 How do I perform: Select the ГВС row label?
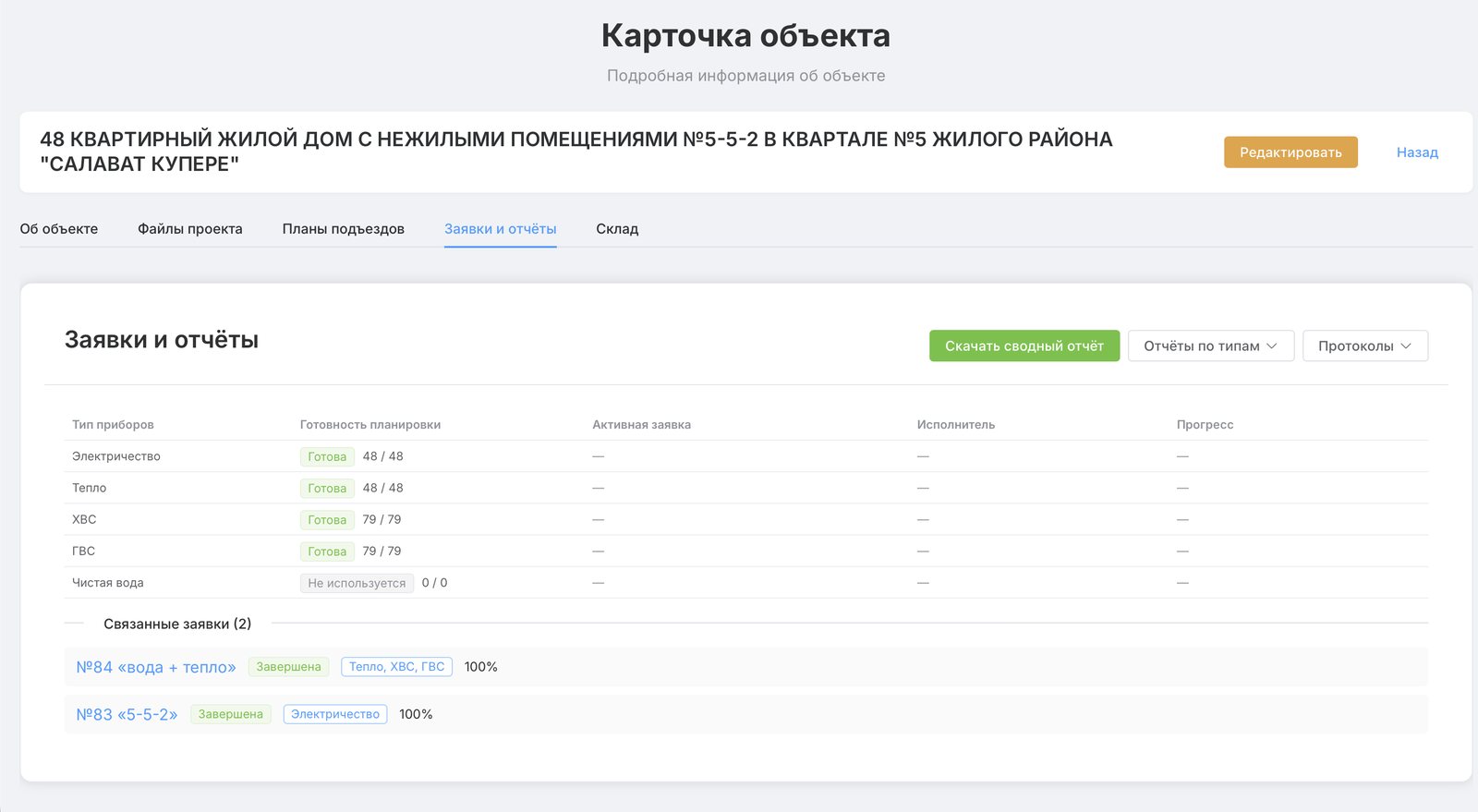click(x=83, y=551)
